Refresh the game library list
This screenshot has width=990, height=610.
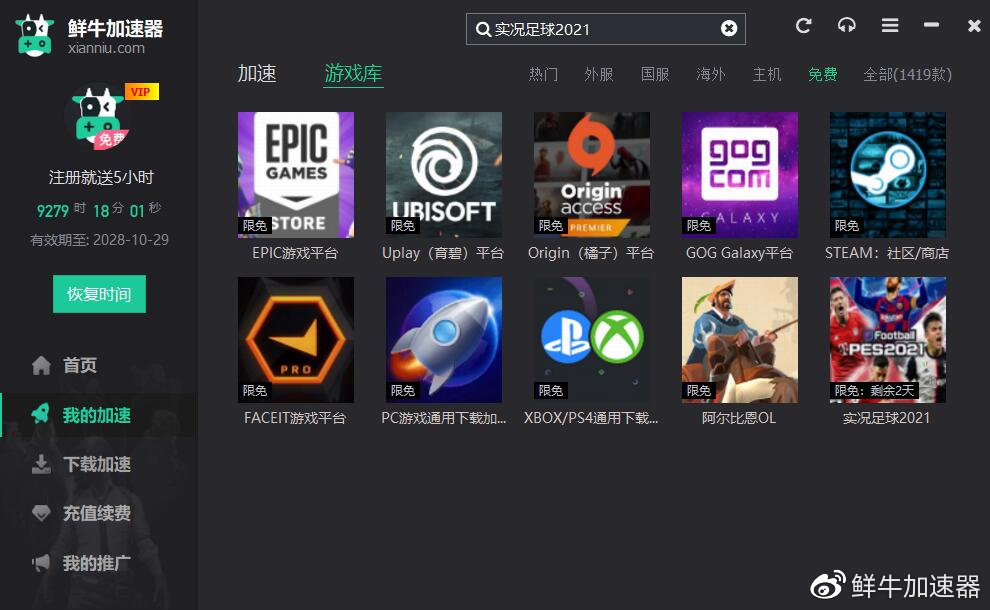pyautogui.click(x=803, y=27)
